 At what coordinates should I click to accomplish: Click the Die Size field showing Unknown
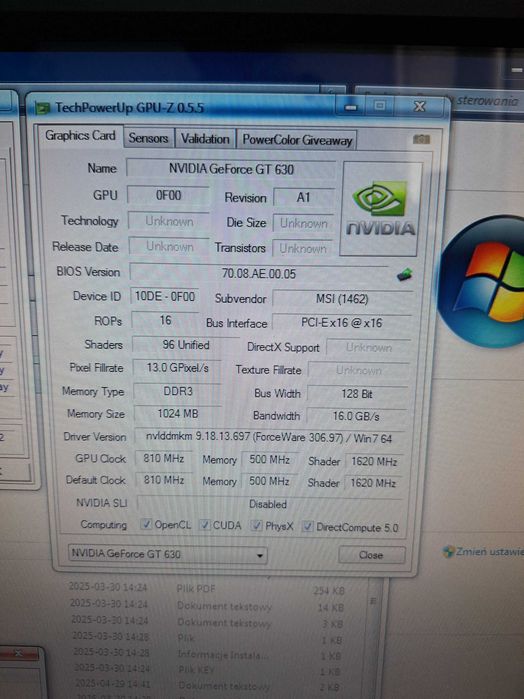tap(303, 223)
